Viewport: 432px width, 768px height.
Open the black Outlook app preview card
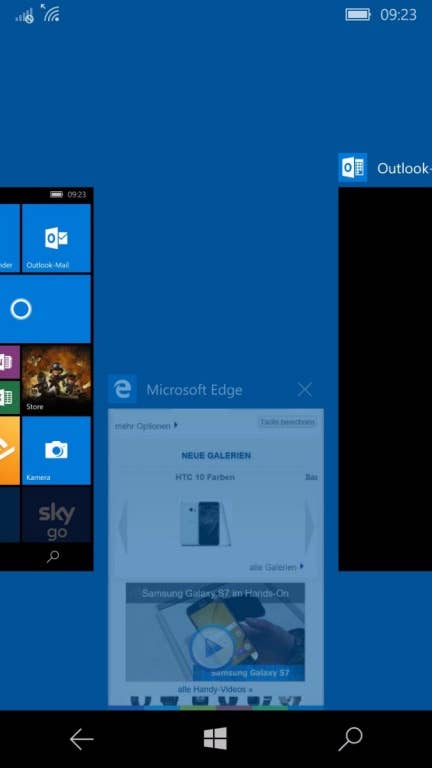pos(385,379)
